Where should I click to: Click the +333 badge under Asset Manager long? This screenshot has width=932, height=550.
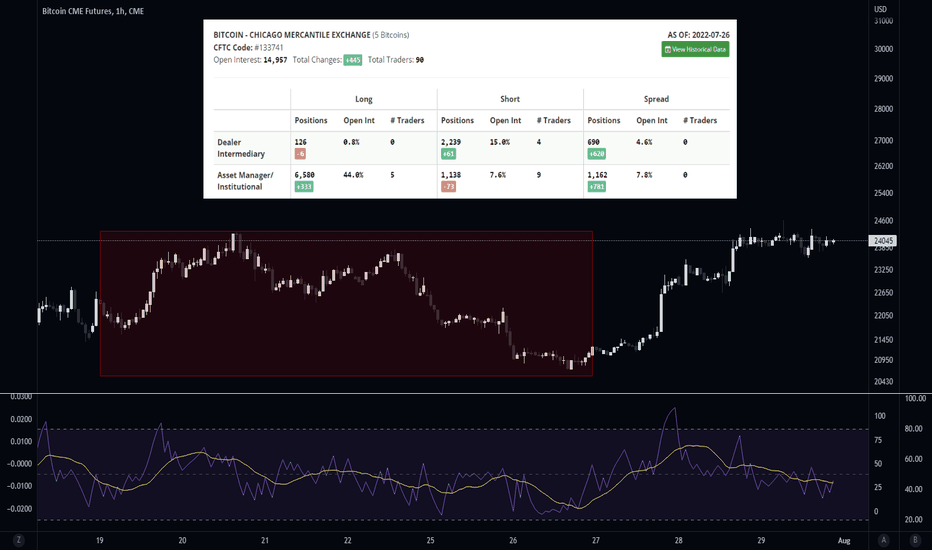point(304,187)
